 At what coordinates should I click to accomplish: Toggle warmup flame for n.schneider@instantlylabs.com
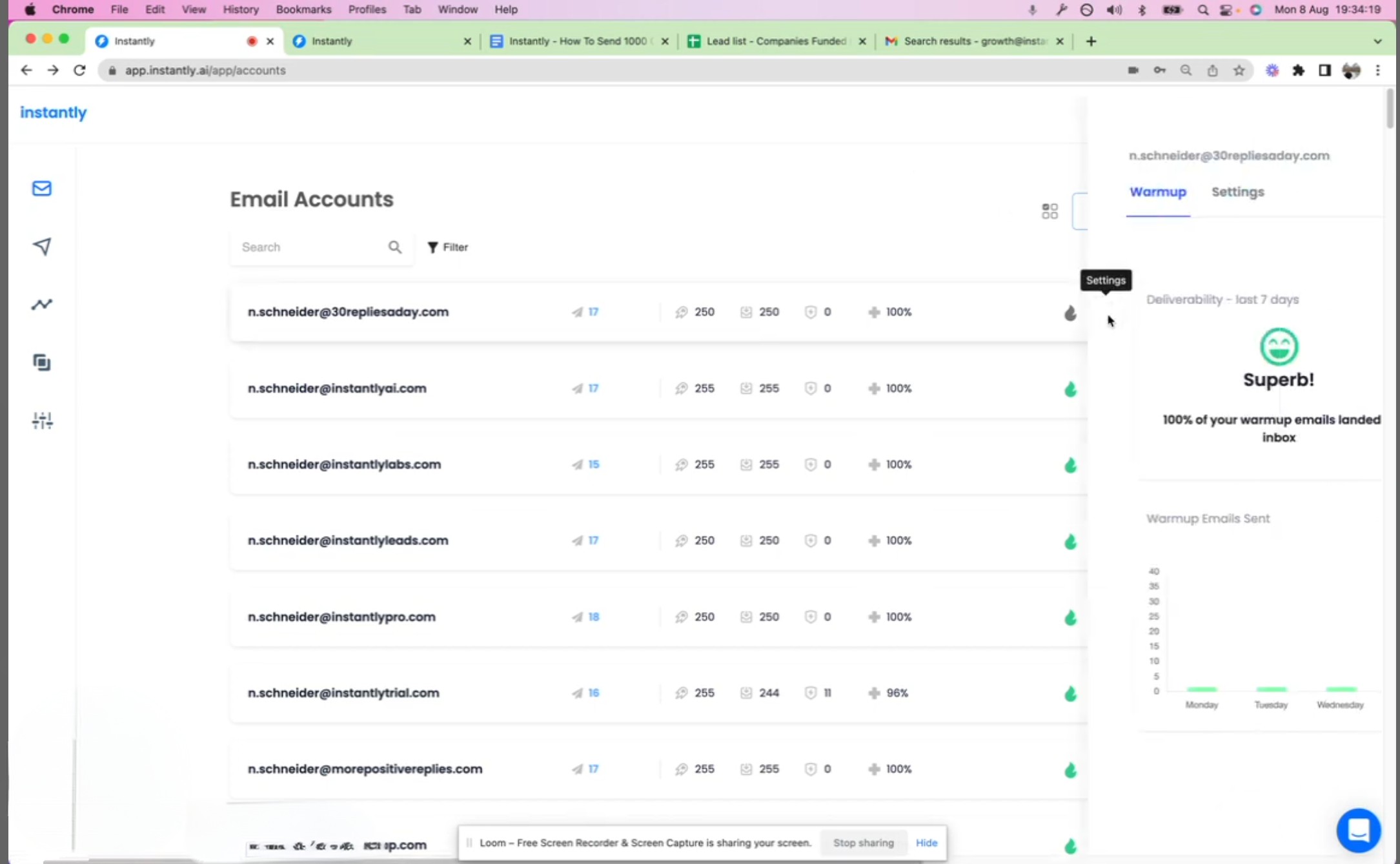(1070, 466)
